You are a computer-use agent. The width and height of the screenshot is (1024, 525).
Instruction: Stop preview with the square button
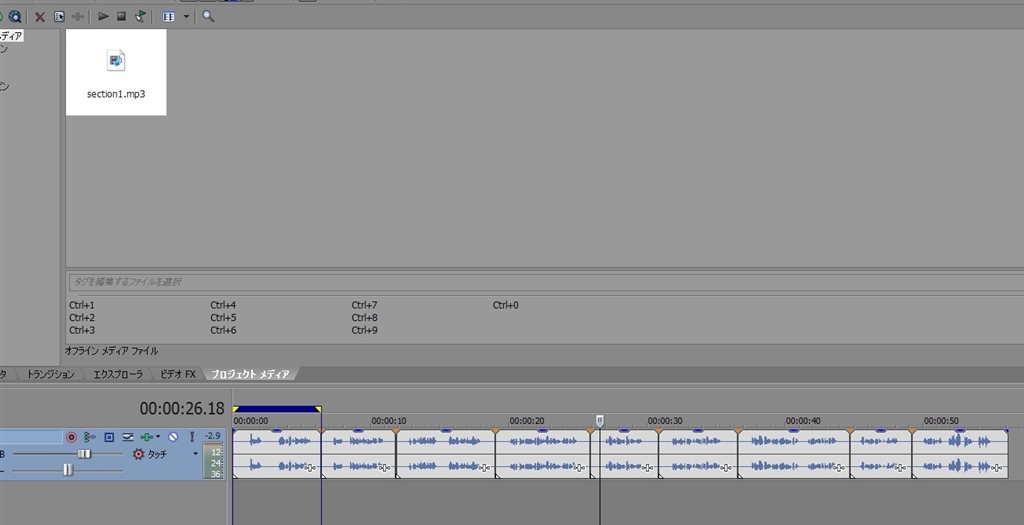pos(121,16)
